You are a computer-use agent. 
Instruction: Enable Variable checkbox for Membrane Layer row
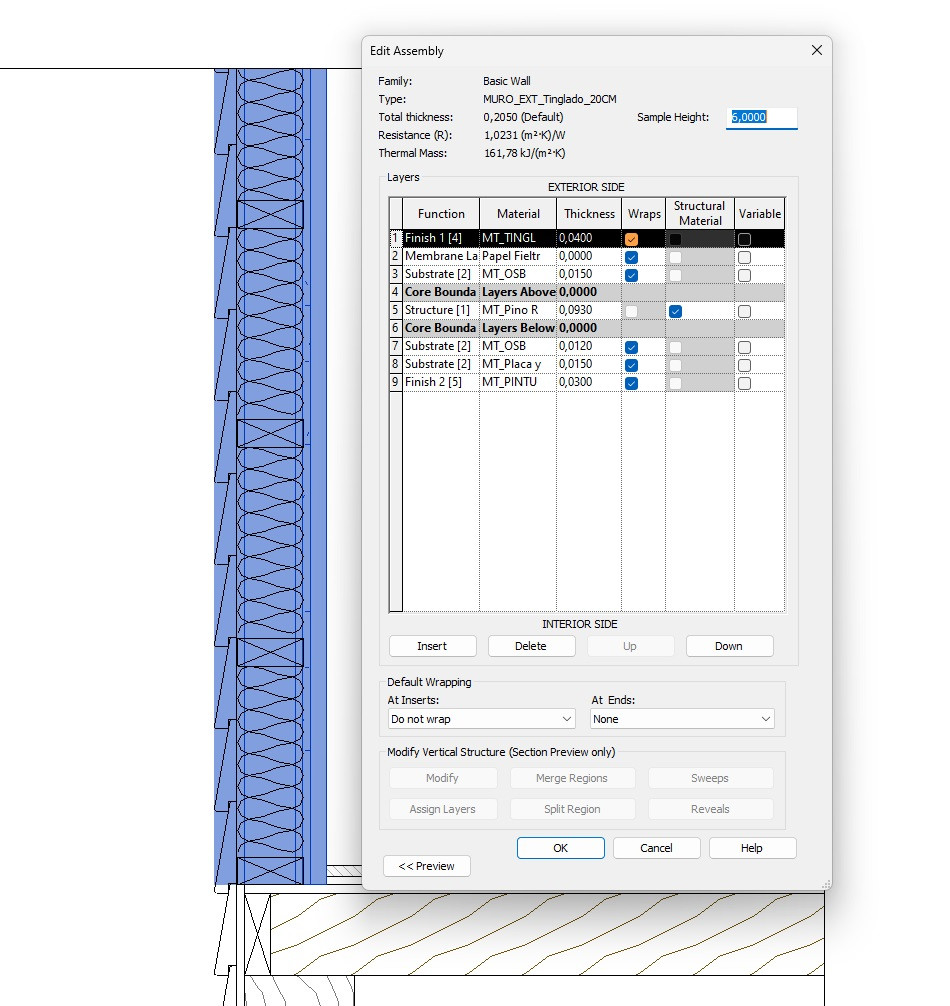click(744, 257)
